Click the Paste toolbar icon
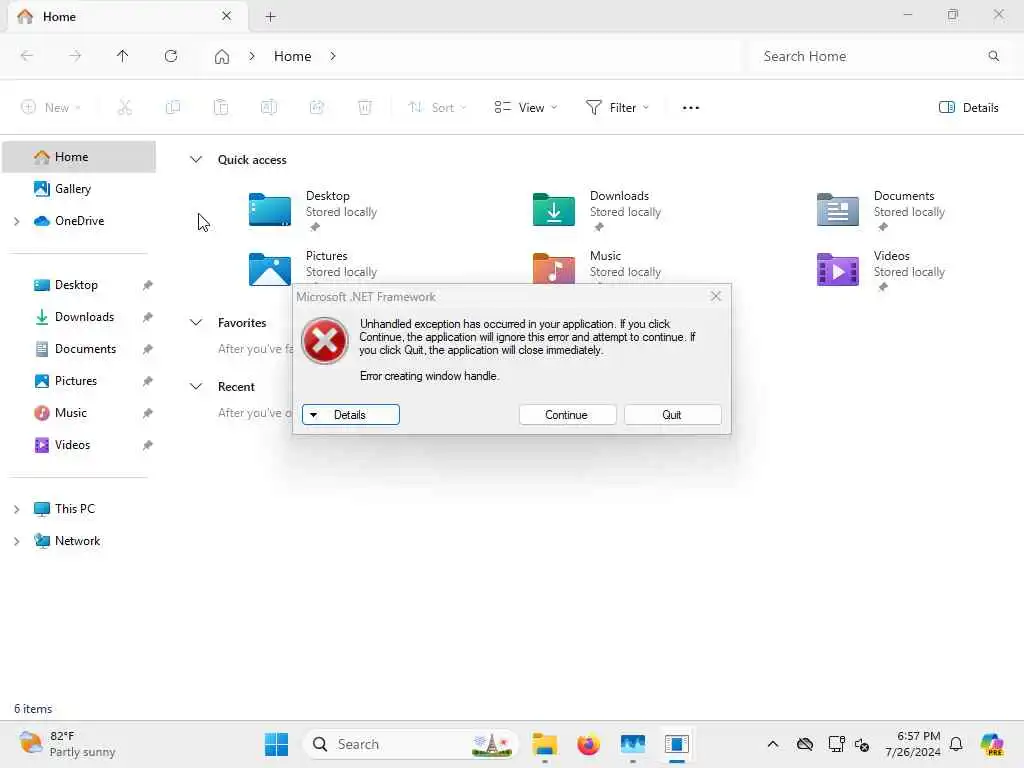The height and width of the screenshot is (768, 1024). coord(221,108)
